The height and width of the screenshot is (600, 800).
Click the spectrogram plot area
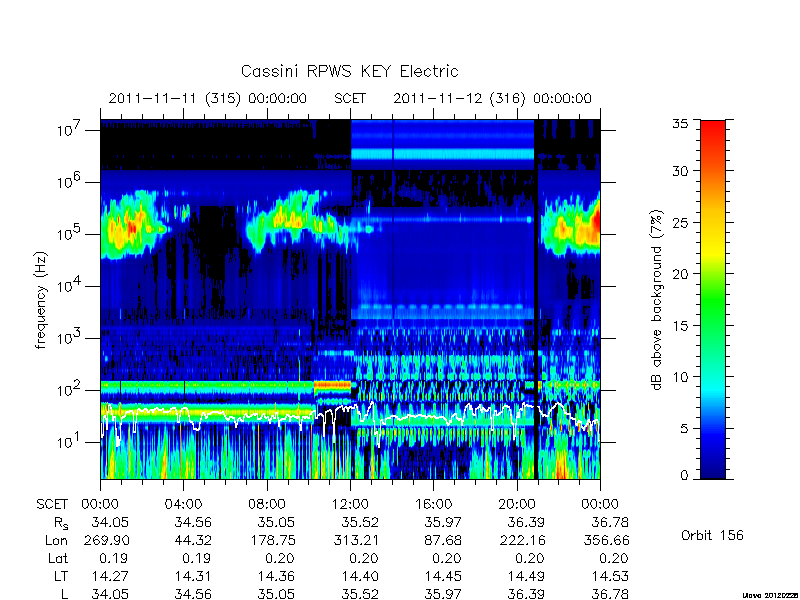coord(350,299)
